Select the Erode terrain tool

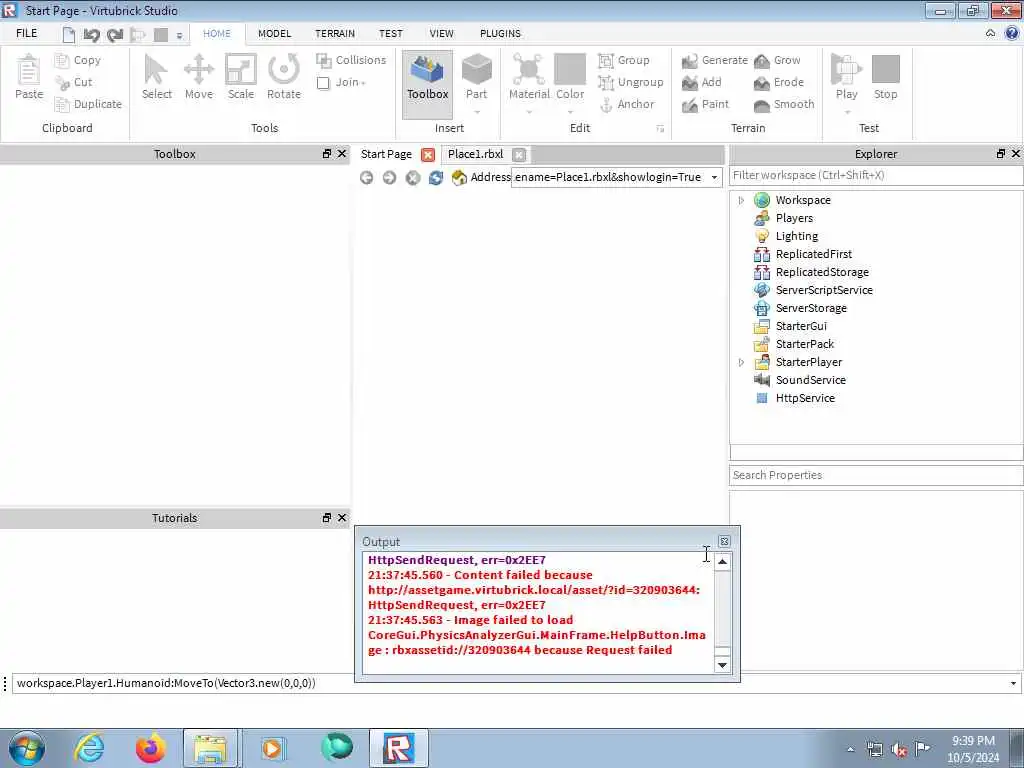(x=778, y=82)
